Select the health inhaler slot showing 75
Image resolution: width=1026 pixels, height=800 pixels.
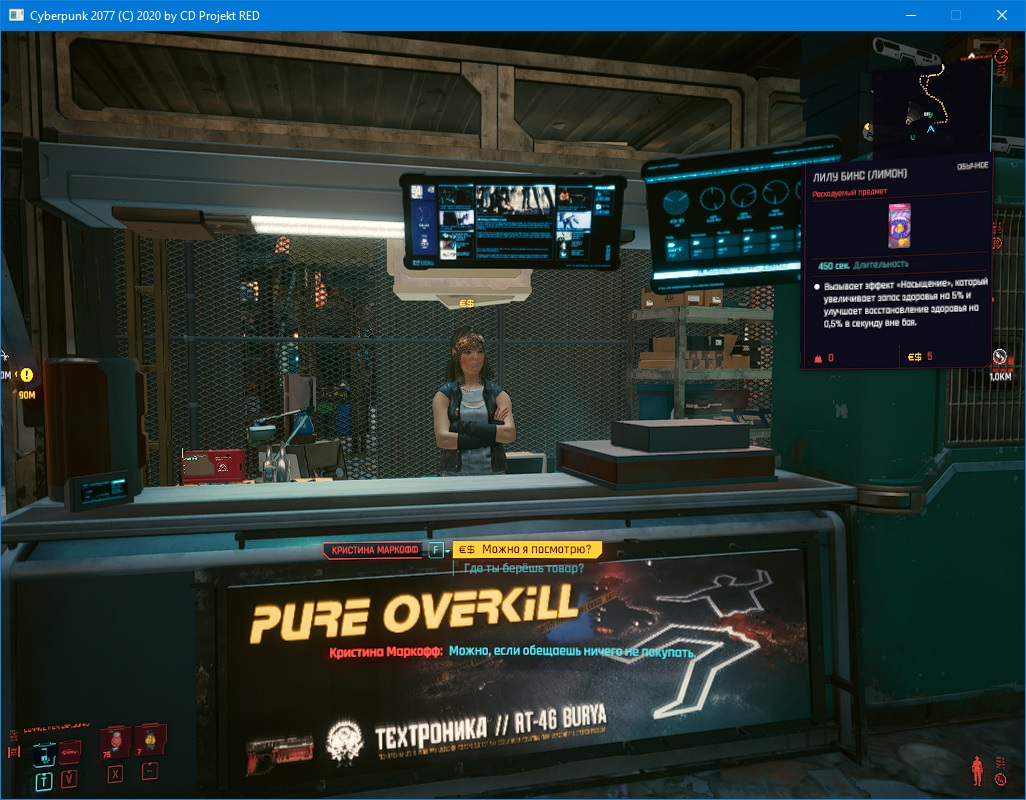coord(114,742)
